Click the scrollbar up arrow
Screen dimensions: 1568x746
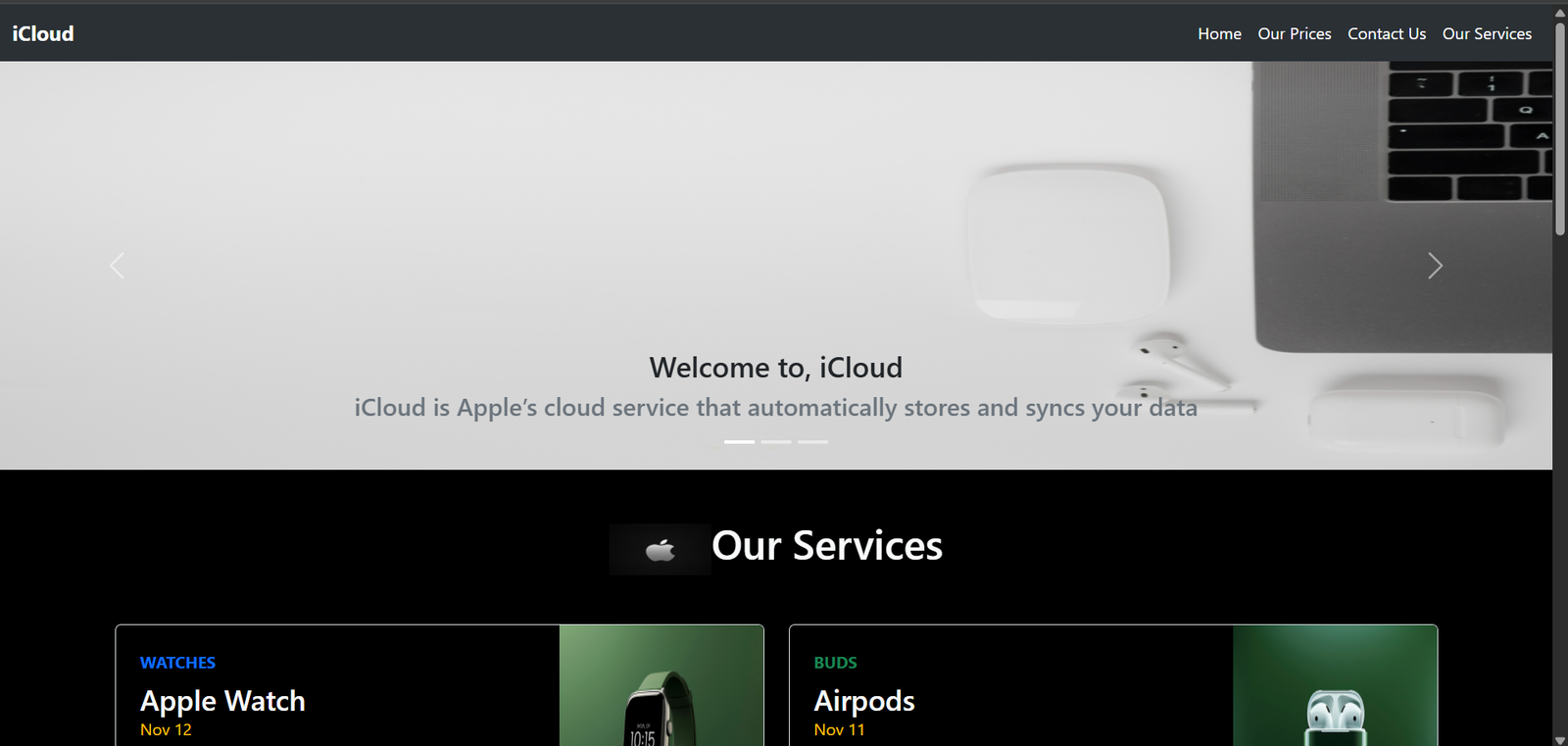pyautogui.click(x=1559, y=13)
